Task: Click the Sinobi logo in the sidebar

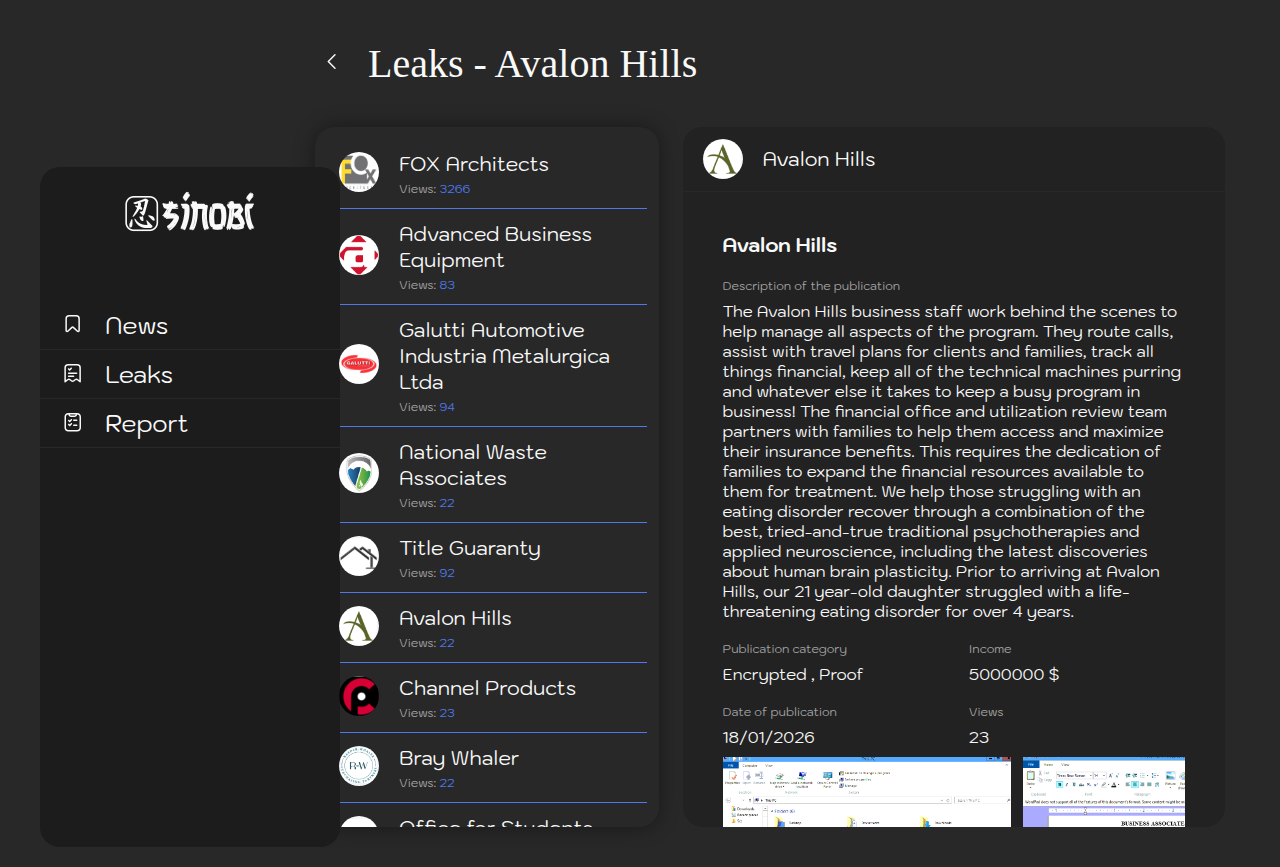Action: tap(190, 212)
